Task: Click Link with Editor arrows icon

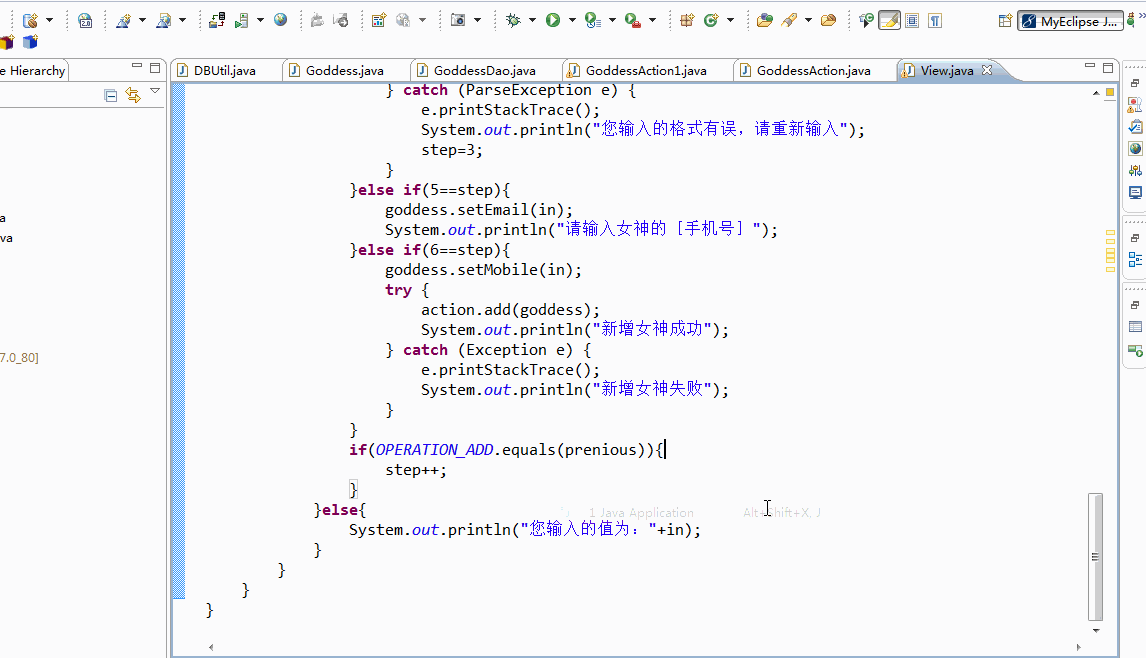Action: click(x=132, y=95)
